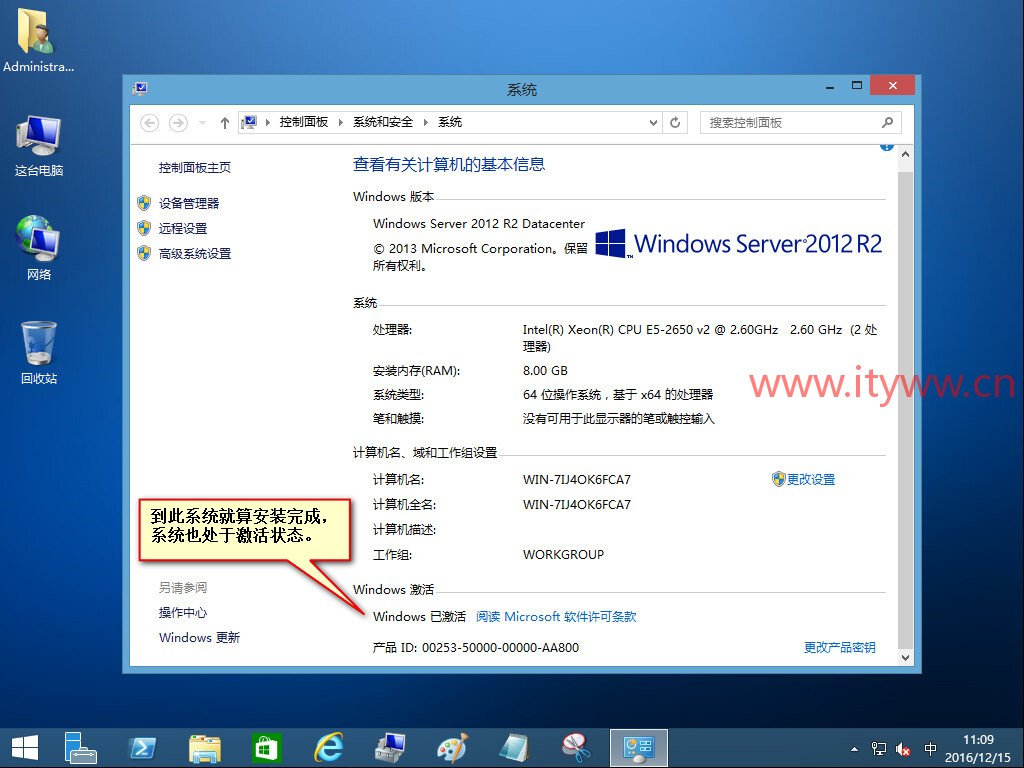Launch Snipping Tool from the taskbar
The width and height of the screenshot is (1024, 768).
coord(576,748)
